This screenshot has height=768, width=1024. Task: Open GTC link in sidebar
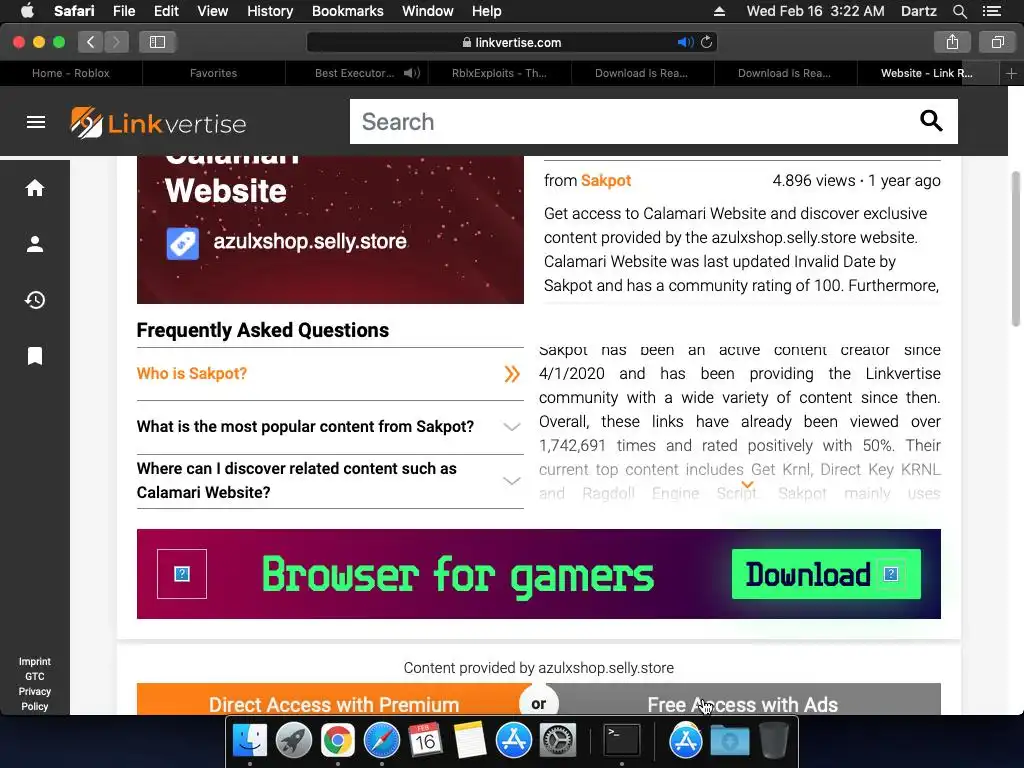(x=35, y=677)
